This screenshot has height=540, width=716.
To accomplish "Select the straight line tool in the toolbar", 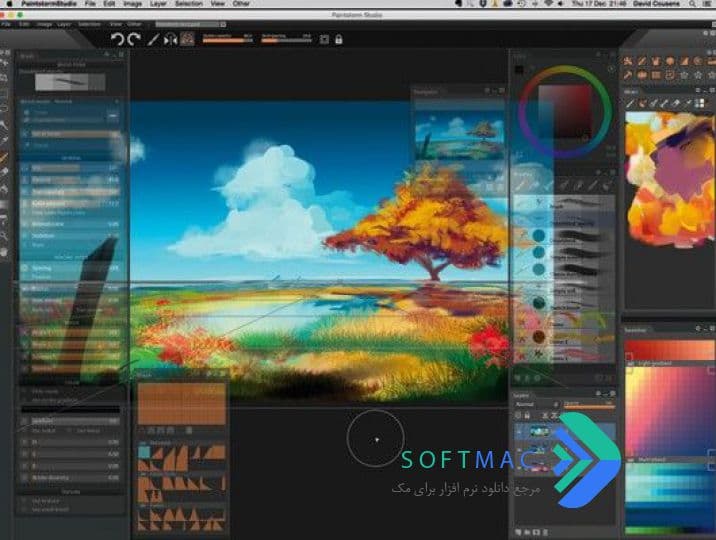I will click(153, 39).
